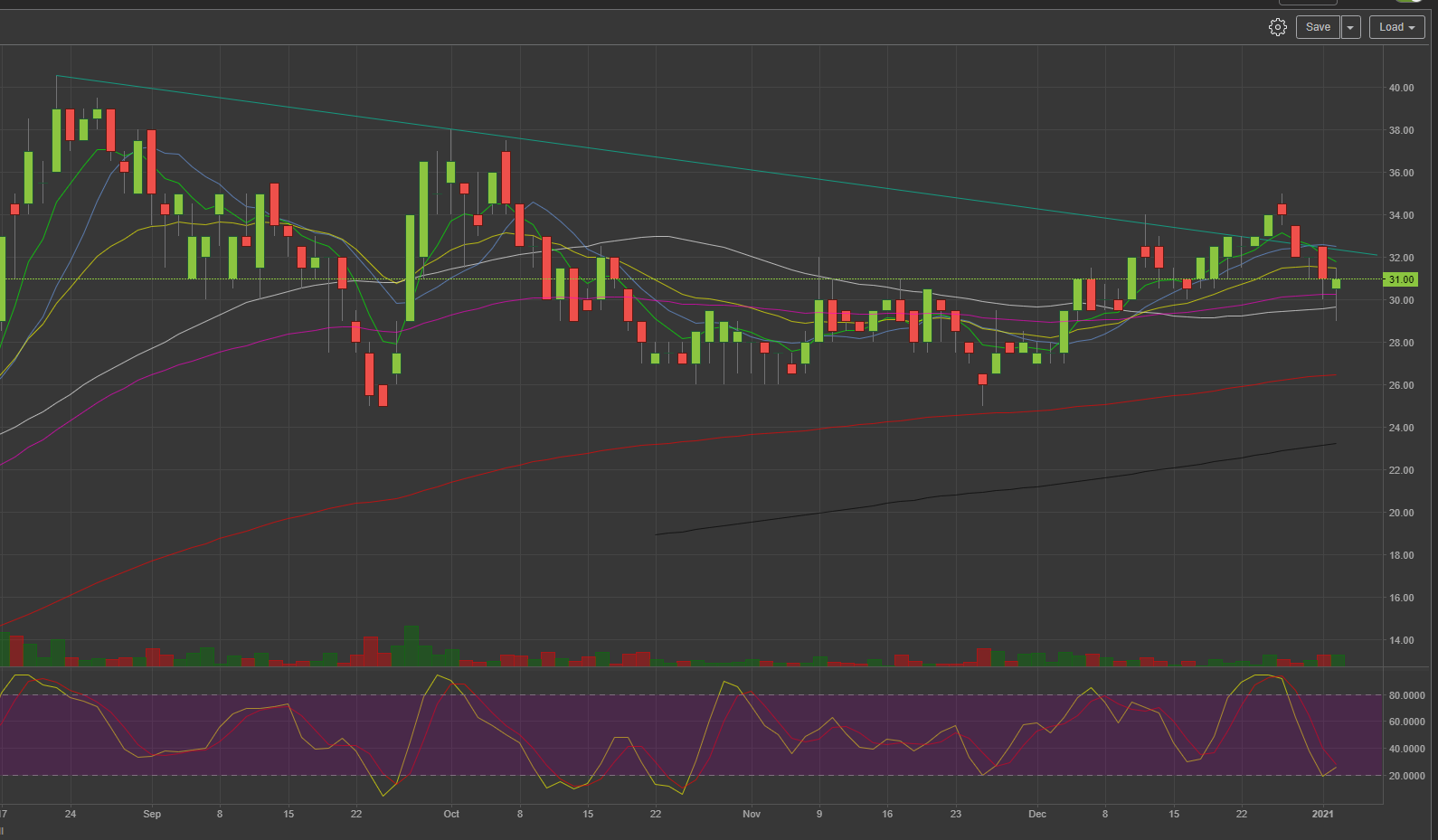This screenshot has height=840, width=1438.
Task: Click the Save button
Action: click(1318, 27)
